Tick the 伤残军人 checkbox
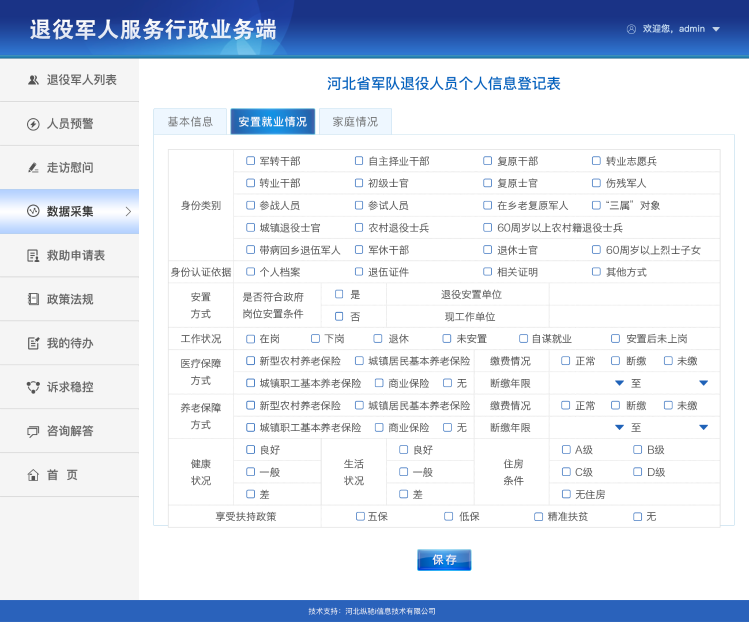The width and height of the screenshot is (749, 622). tap(597, 183)
